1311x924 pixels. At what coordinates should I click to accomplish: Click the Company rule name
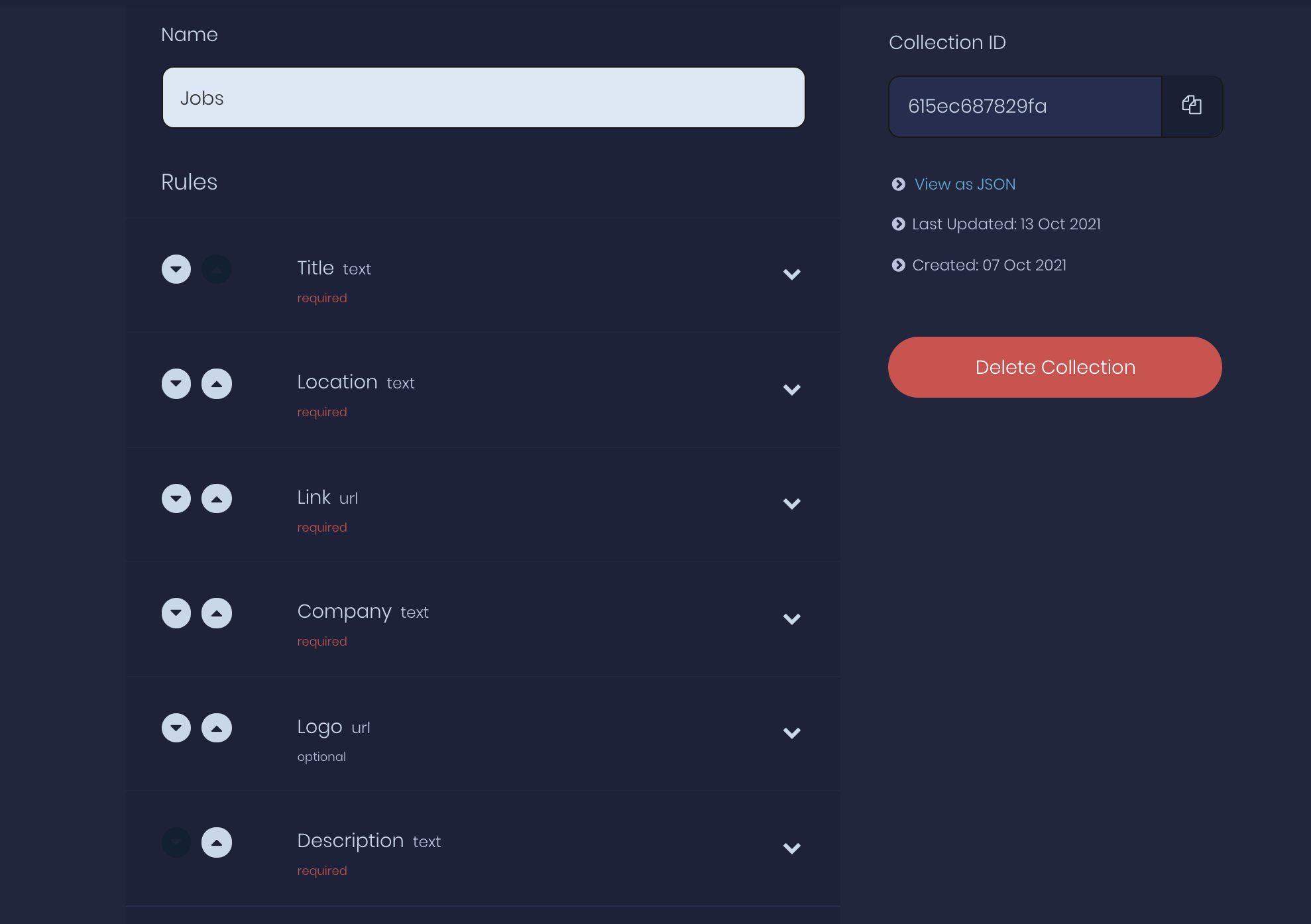tap(344, 612)
